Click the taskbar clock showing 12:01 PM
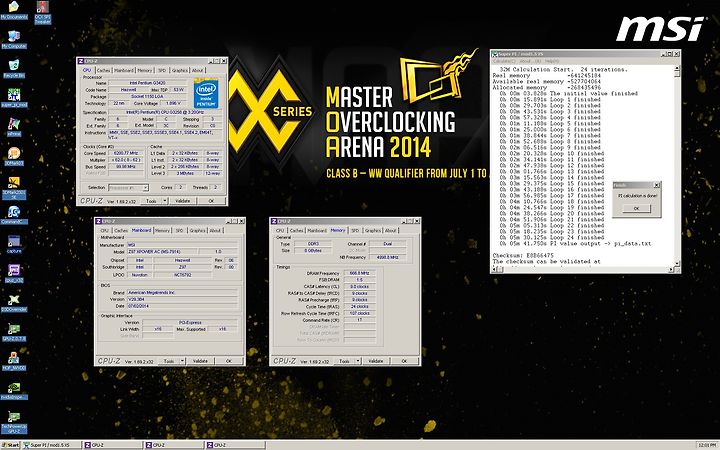720x450 pixels. (x=707, y=445)
